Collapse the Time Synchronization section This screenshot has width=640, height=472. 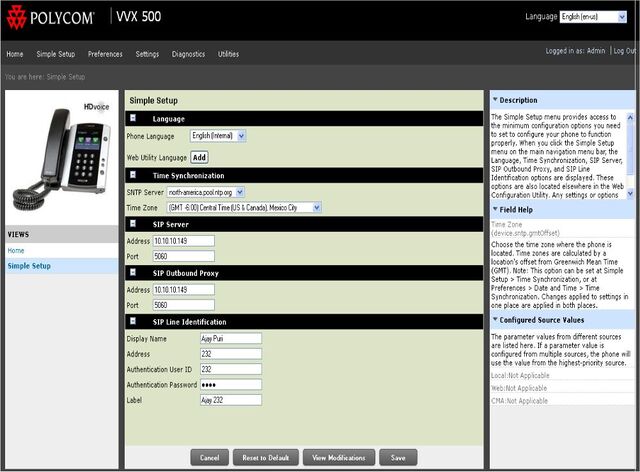point(133,176)
